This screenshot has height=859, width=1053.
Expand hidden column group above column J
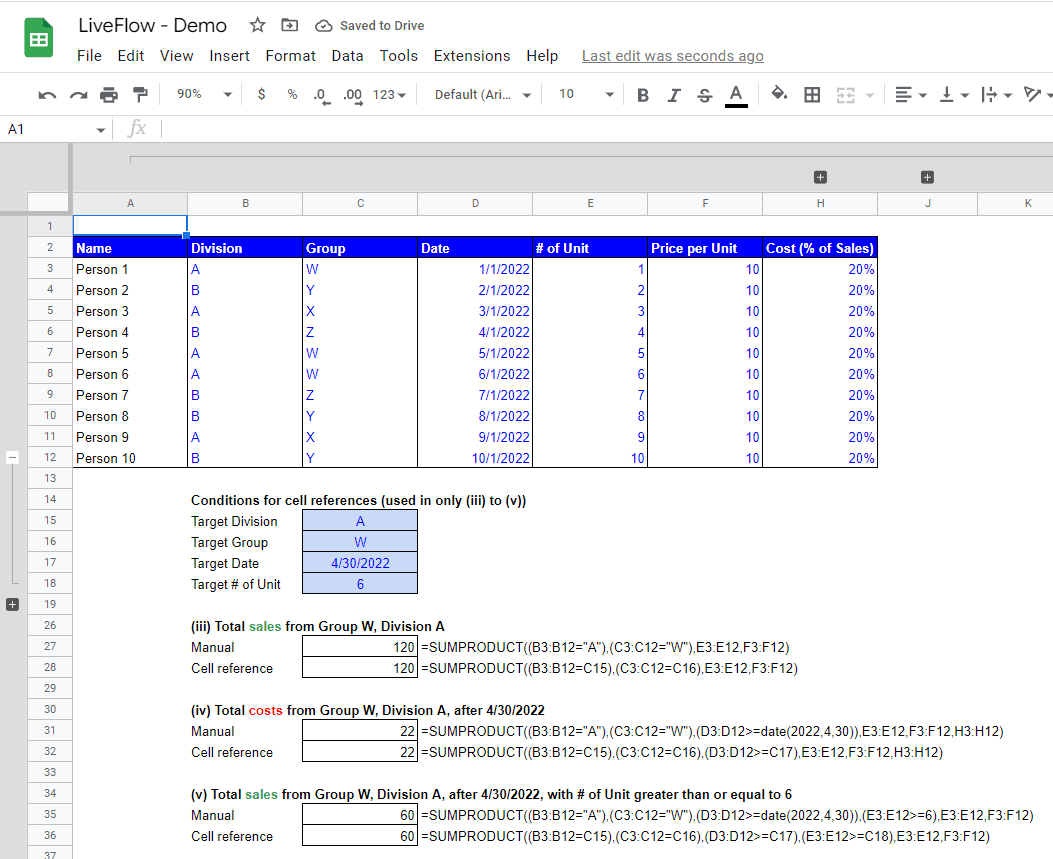927,177
